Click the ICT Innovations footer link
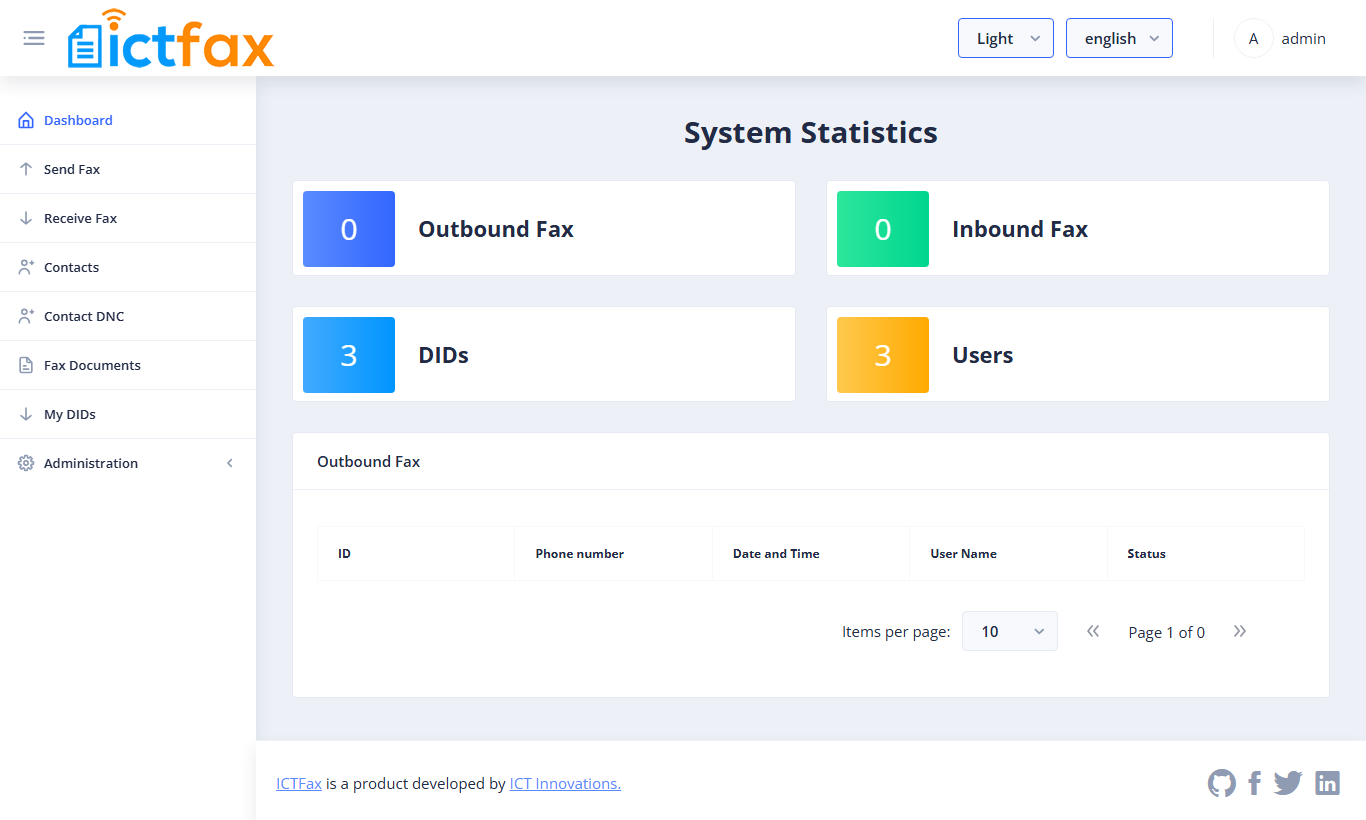The image size is (1366, 820). click(x=565, y=784)
